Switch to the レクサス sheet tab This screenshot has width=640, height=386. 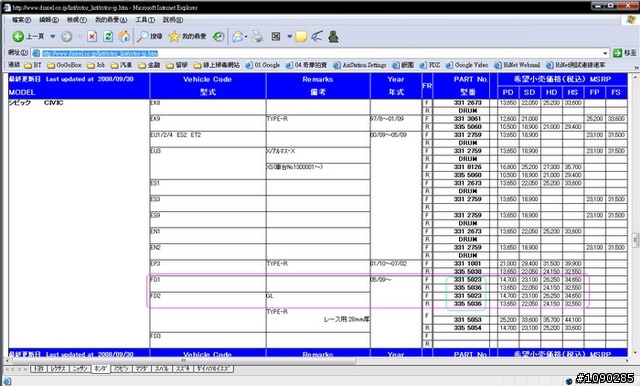point(59,369)
